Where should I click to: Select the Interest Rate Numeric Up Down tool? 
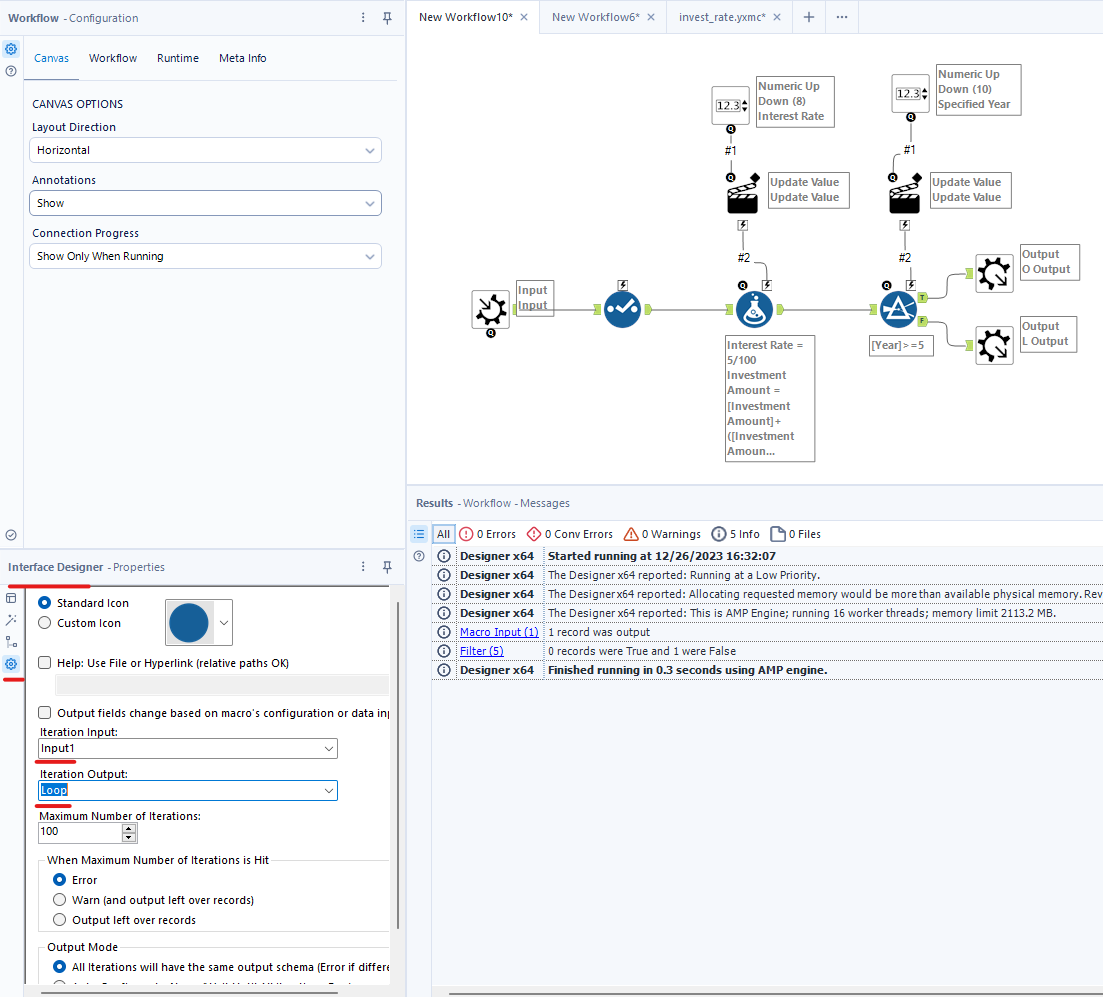[730, 105]
